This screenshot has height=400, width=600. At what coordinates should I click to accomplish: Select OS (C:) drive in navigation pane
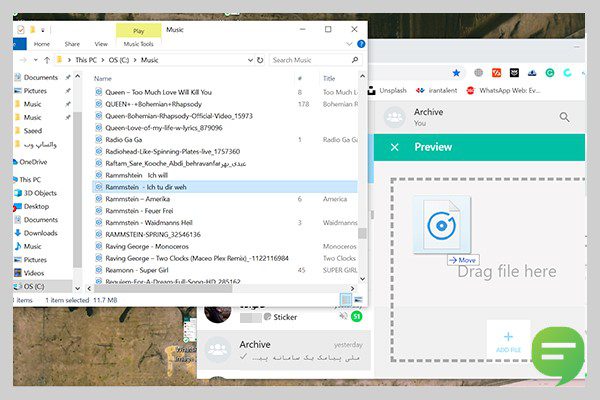34,286
